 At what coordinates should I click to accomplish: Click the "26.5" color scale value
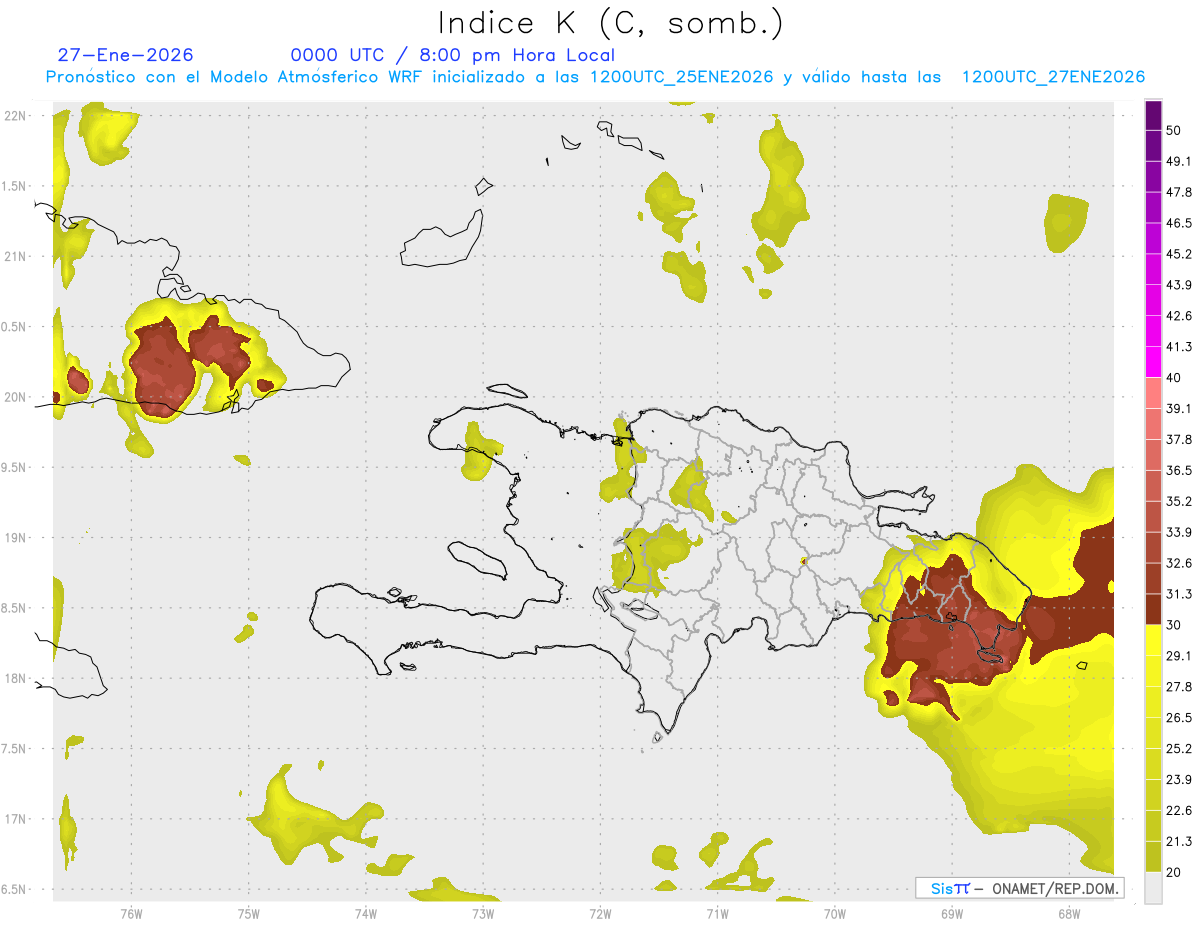(1179, 718)
